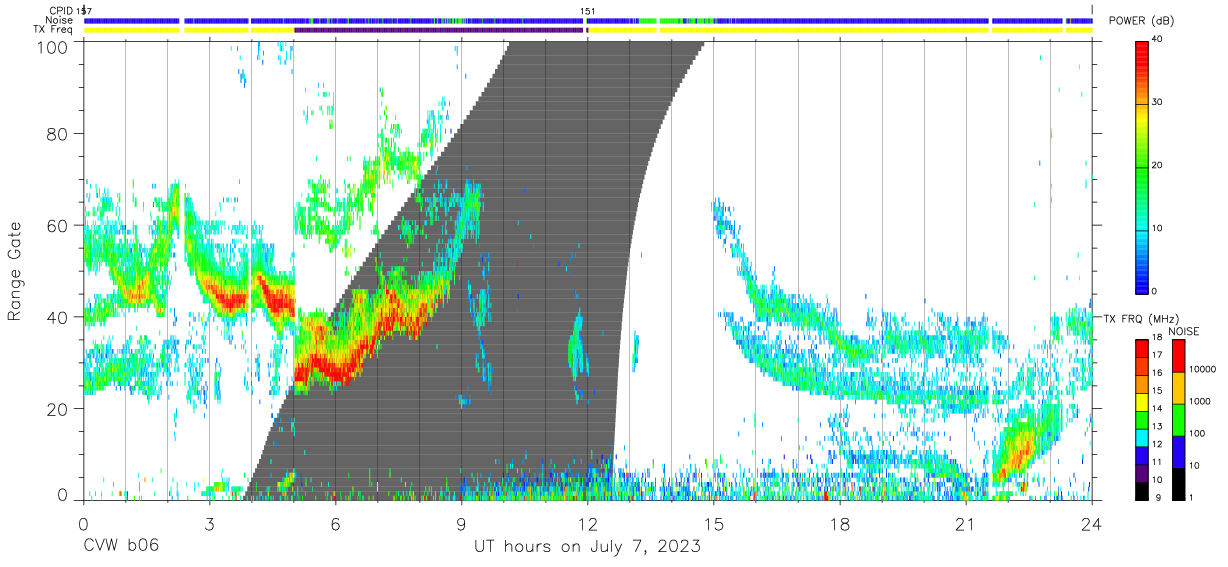Screen dimensions: 1228x567
Task: Click the y-axis tick label '100'
Action: 53,47
